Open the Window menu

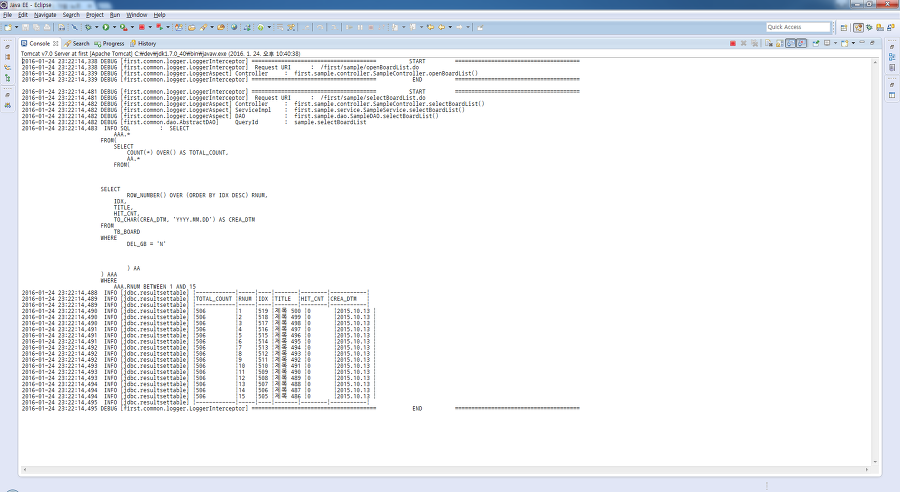pyautogui.click(x=137, y=15)
